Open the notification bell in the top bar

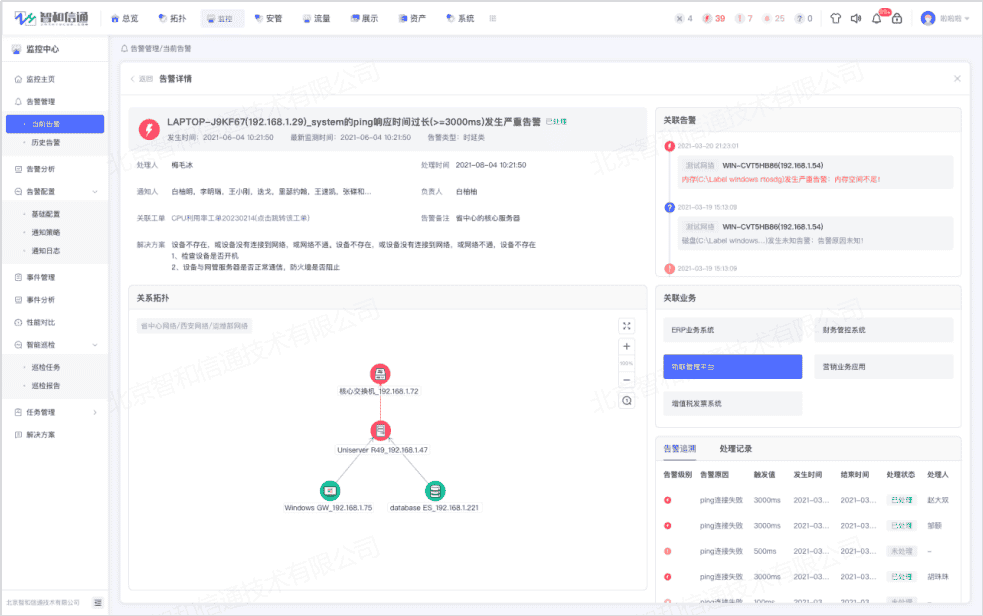click(x=876, y=17)
